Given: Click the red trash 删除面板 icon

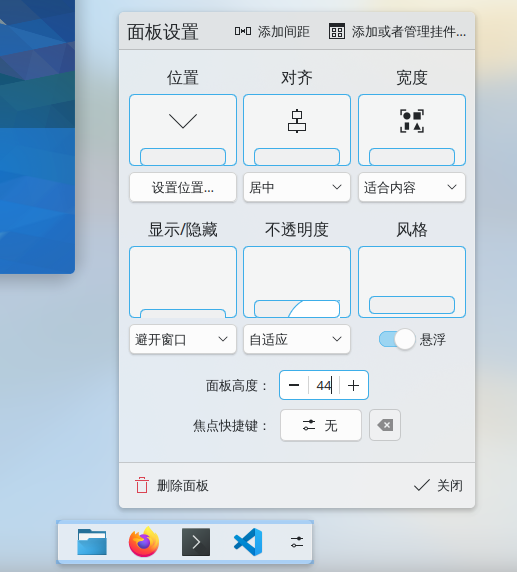Looking at the screenshot, I should point(142,486).
